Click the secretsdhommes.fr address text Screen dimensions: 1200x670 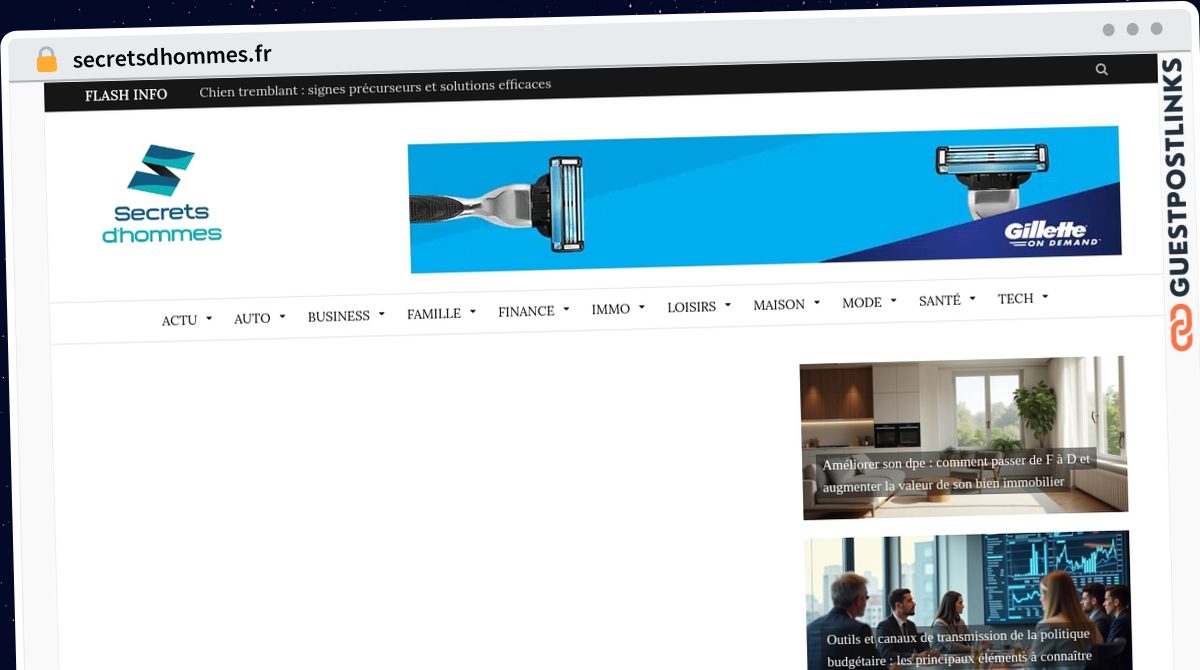point(172,55)
